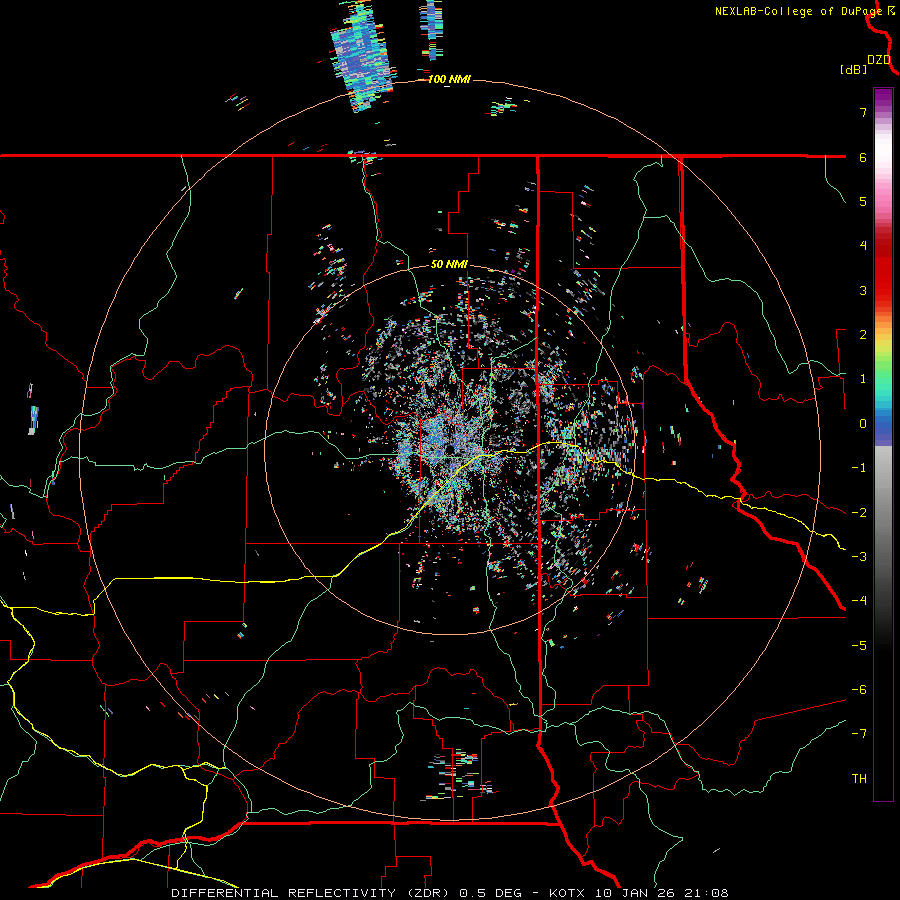Click the 5 value on color scale

click(x=863, y=201)
